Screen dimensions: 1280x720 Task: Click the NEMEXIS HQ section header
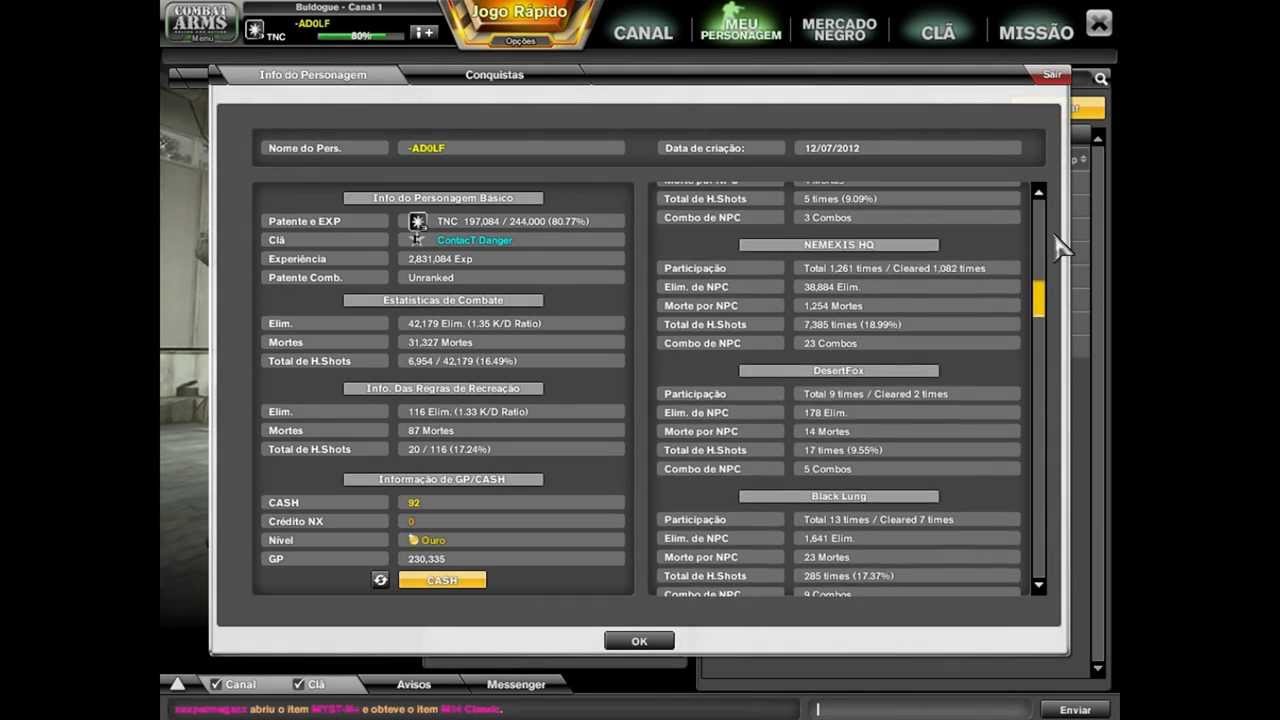click(839, 245)
